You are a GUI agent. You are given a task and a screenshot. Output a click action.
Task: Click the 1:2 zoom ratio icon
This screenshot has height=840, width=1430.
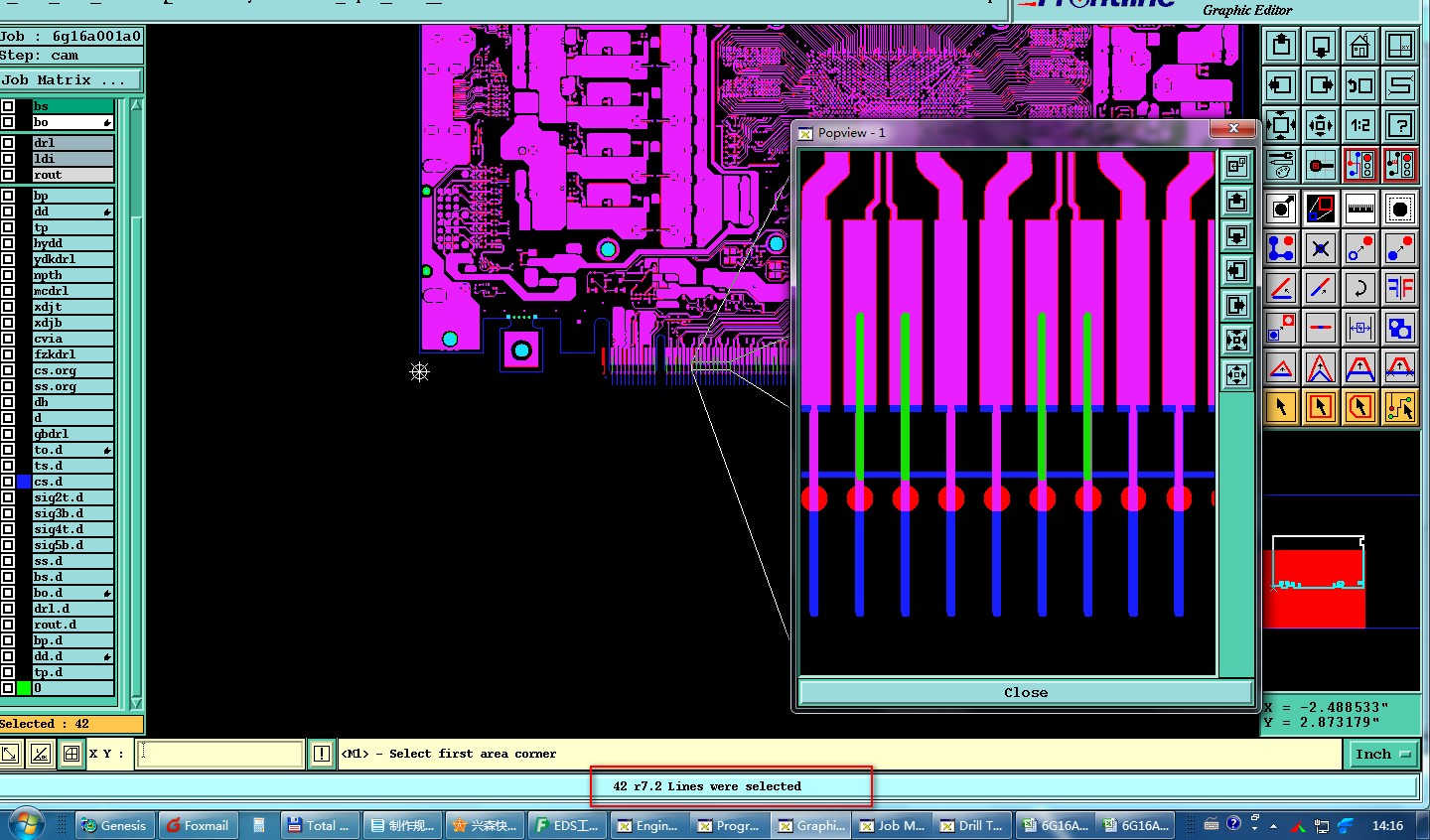[1360, 125]
